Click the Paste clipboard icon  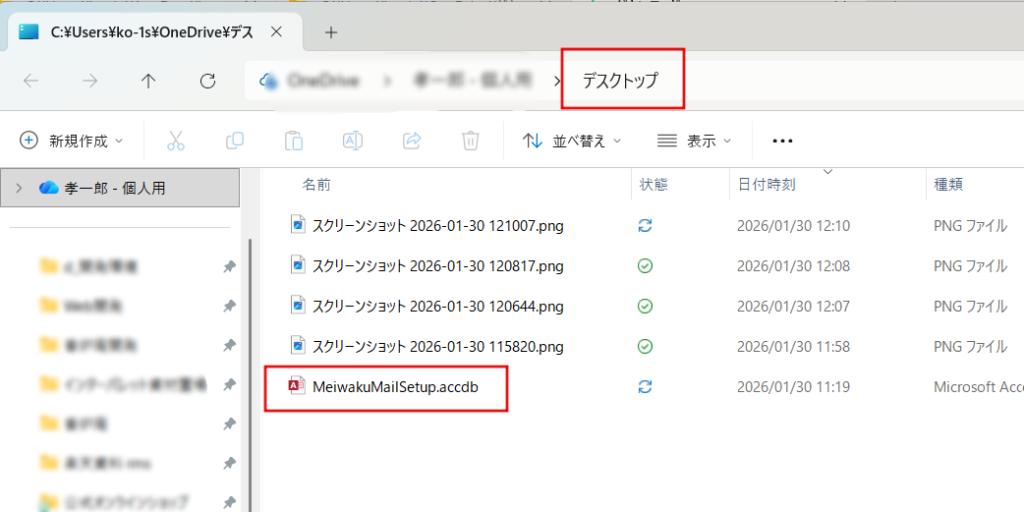293,141
